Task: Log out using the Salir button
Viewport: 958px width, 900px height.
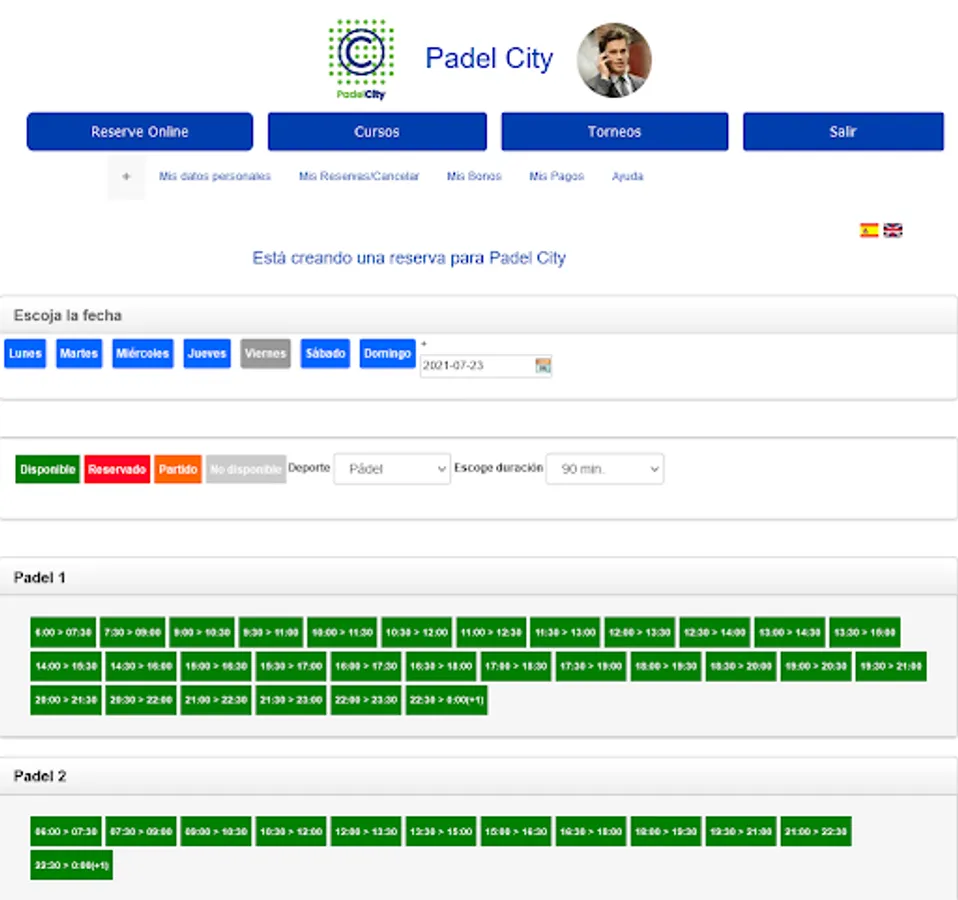Action: [x=843, y=131]
